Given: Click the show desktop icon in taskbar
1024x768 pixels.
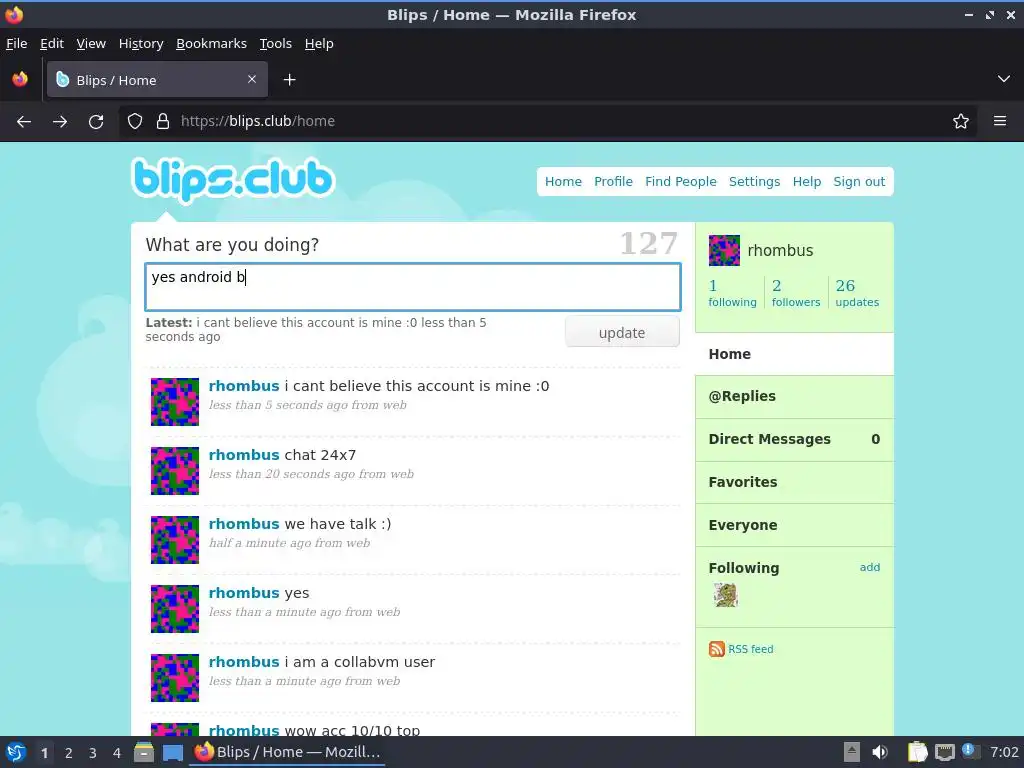Looking at the screenshot, I should pos(173,752).
